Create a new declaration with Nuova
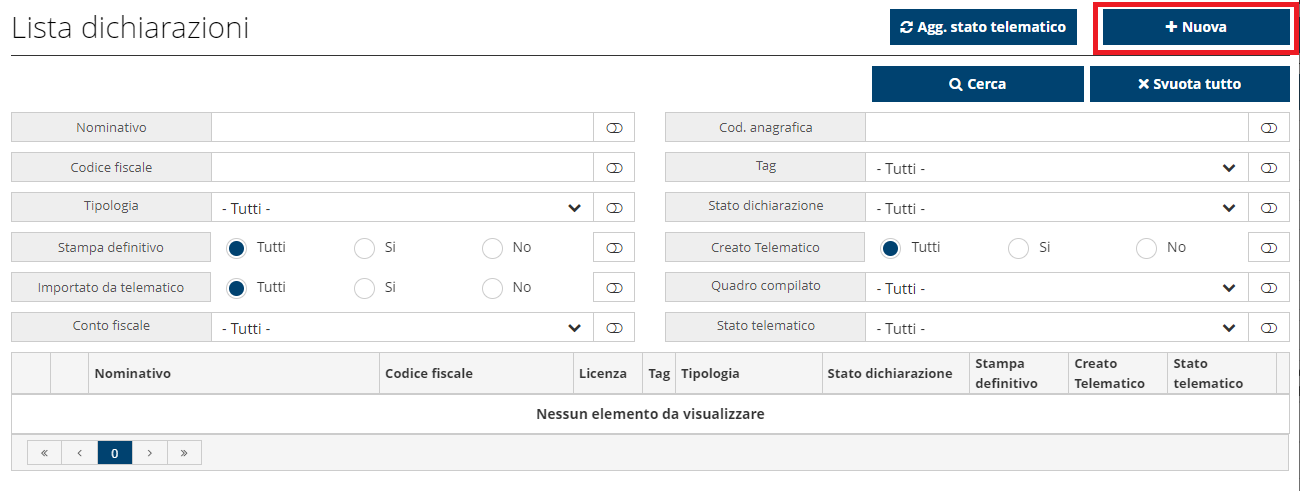This screenshot has height=491, width=1300. coord(1196,28)
